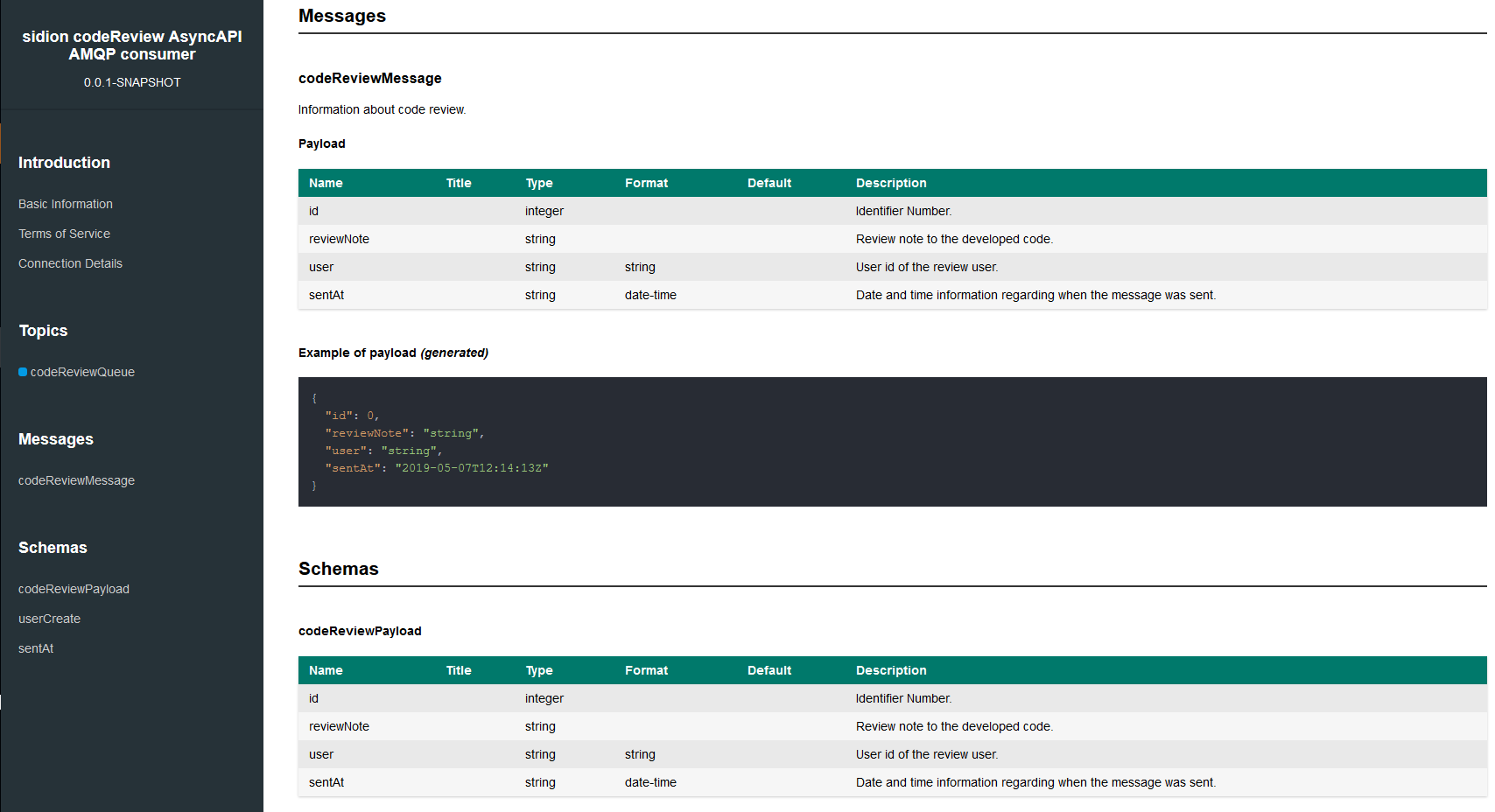Select the Messages sidebar heading

tap(56, 439)
